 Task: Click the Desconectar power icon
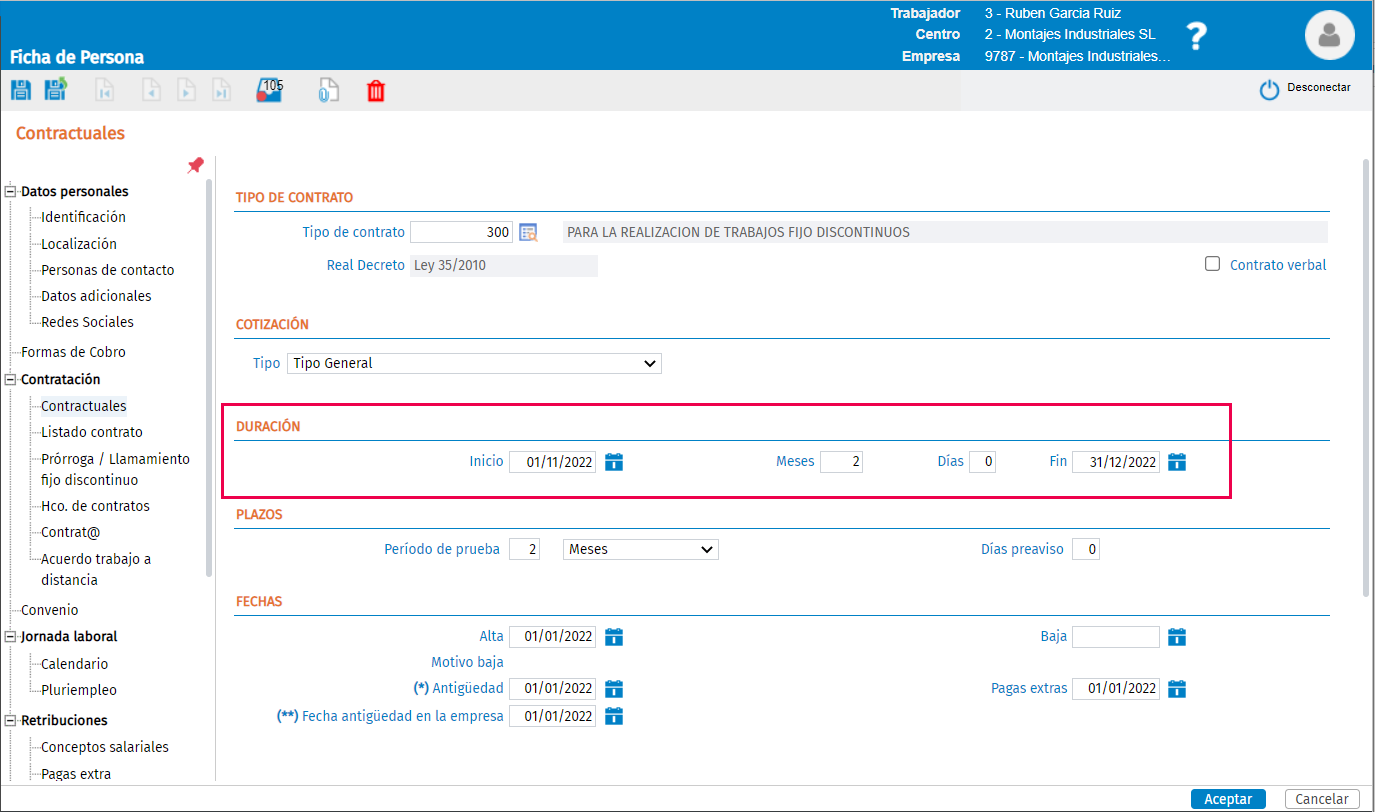pyautogui.click(x=1269, y=90)
